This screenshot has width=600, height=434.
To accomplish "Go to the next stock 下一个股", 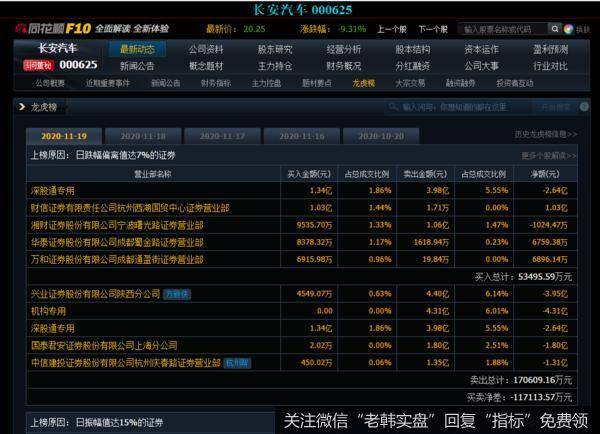I will [433, 29].
